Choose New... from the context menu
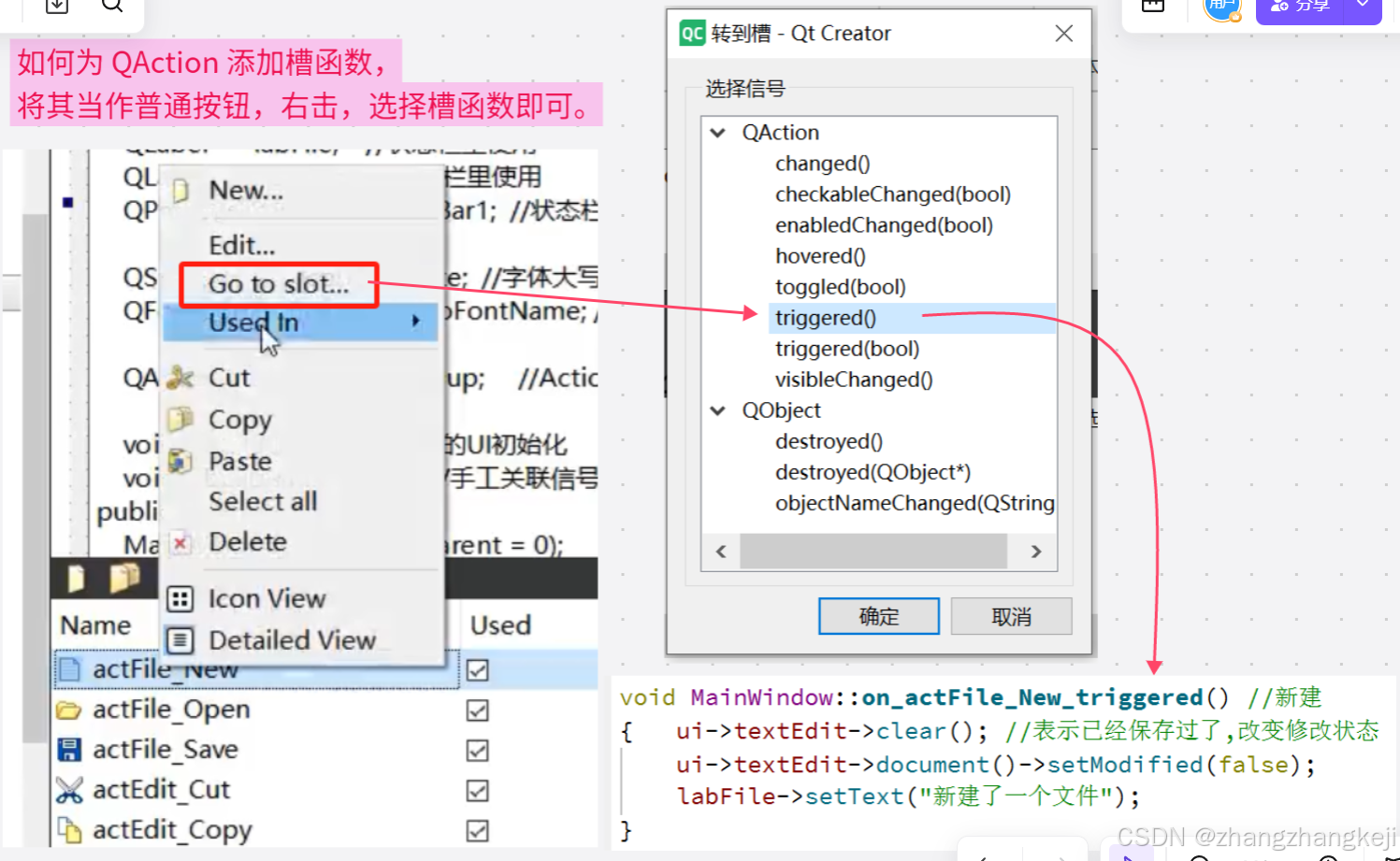 246,191
